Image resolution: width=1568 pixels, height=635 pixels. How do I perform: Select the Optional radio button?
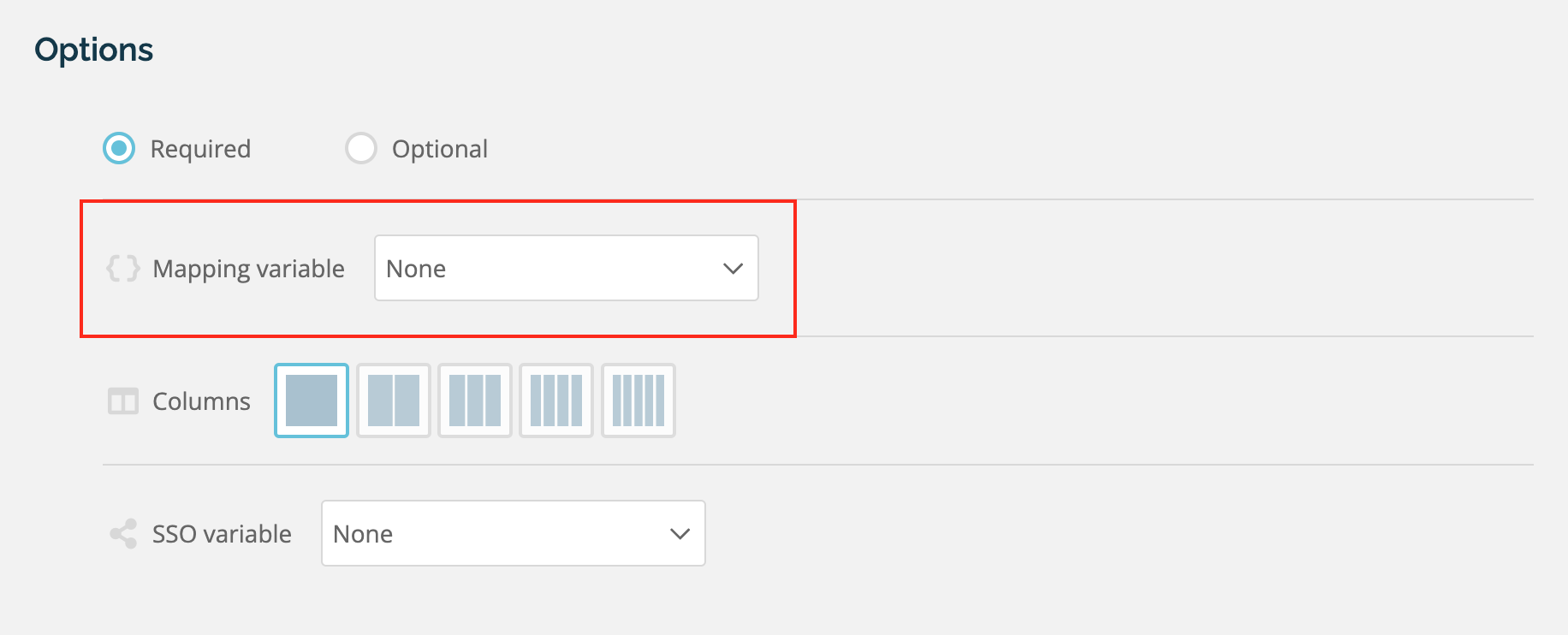361,148
